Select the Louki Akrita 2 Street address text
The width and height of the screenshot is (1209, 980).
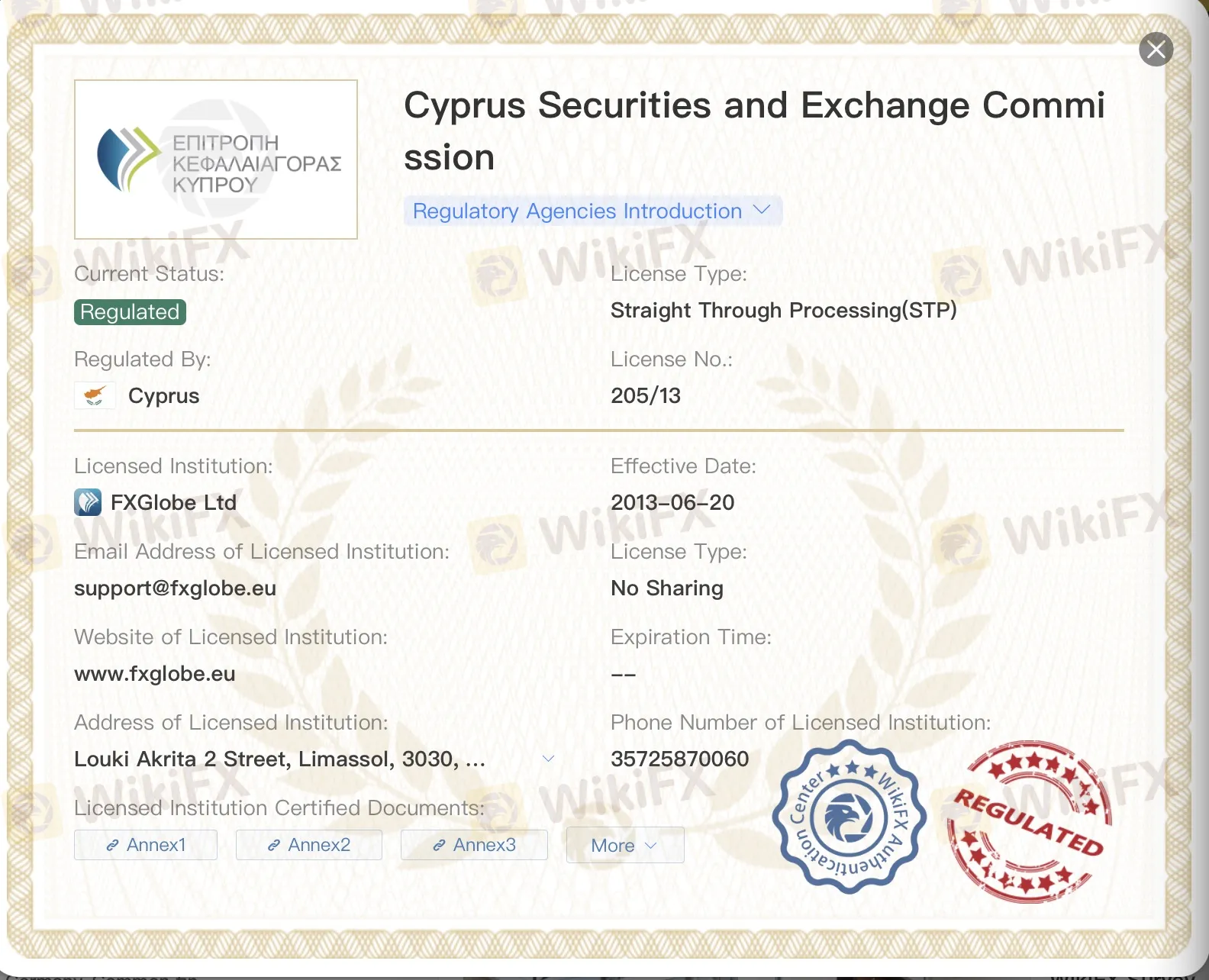point(279,759)
